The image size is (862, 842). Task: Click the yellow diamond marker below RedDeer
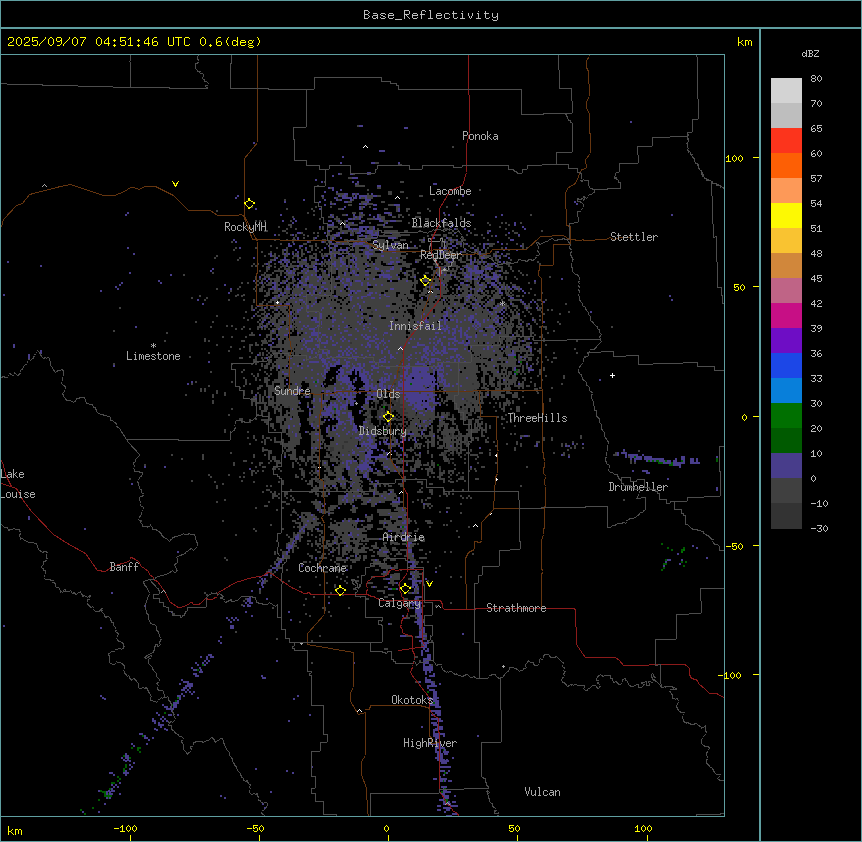pos(426,281)
